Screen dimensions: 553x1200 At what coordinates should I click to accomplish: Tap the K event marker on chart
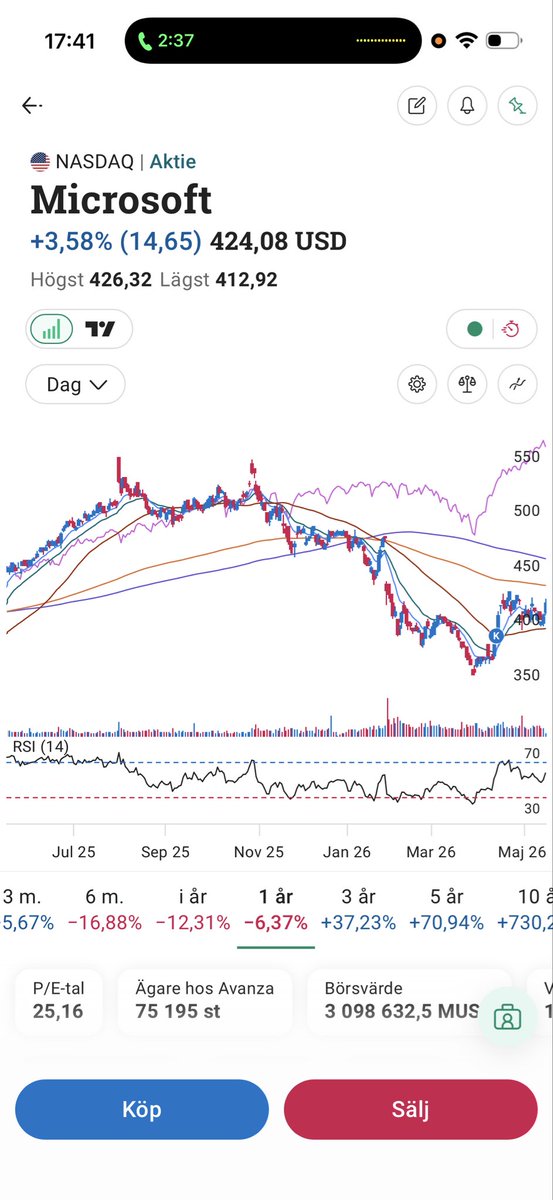496,635
